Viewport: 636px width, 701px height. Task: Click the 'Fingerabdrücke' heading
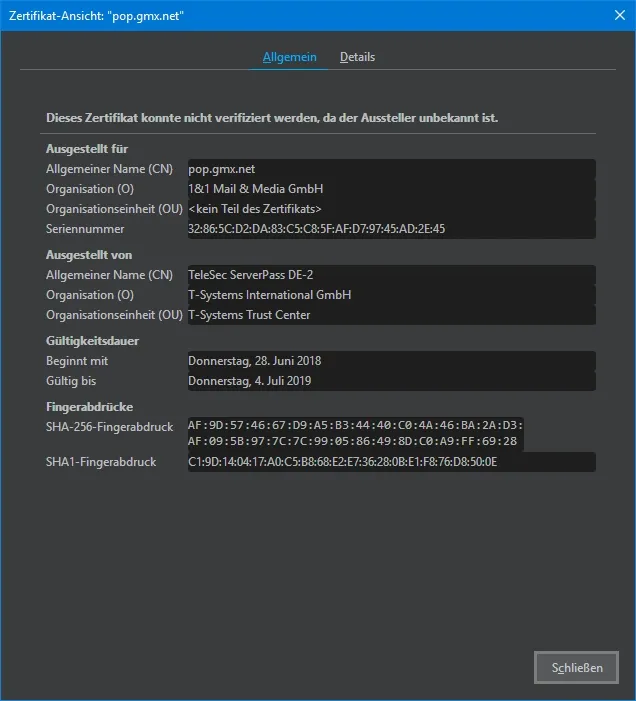point(89,407)
